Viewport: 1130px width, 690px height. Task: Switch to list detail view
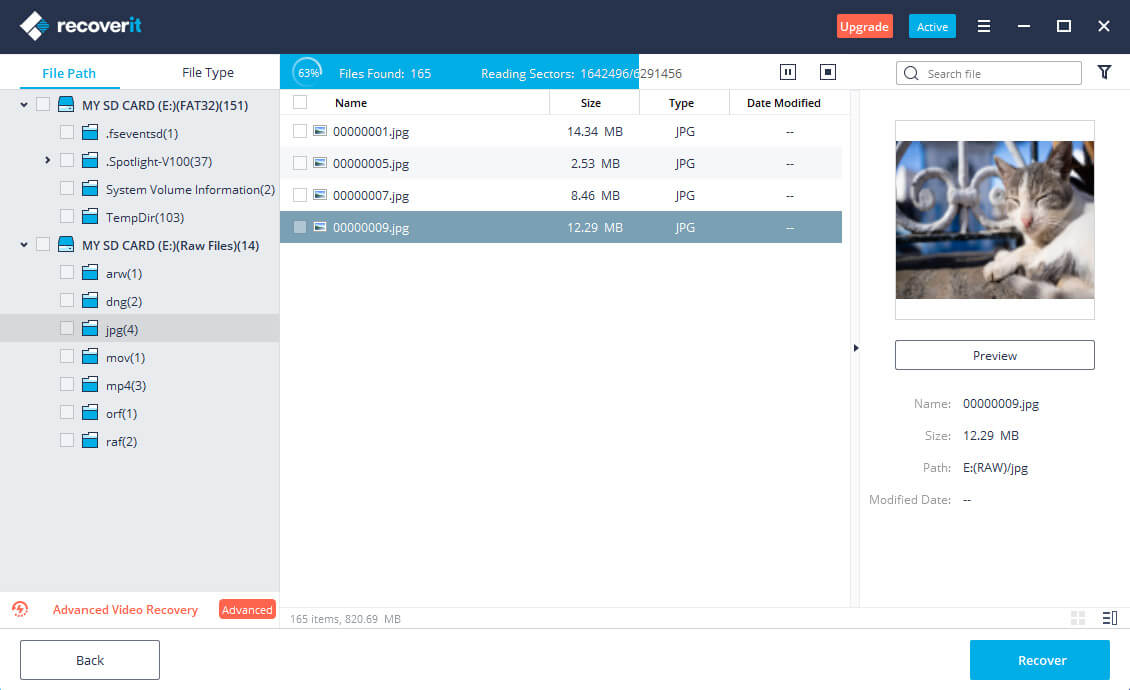[1109, 618]
